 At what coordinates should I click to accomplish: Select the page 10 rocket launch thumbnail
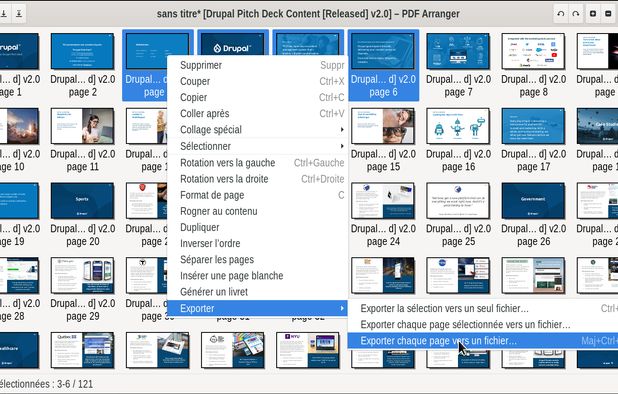[19, 126]
